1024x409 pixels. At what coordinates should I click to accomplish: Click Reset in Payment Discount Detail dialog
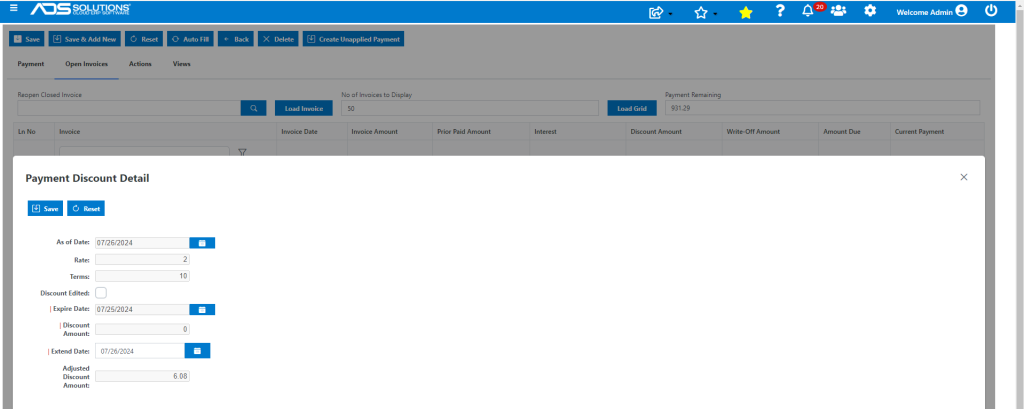click(x=86, y=208)
